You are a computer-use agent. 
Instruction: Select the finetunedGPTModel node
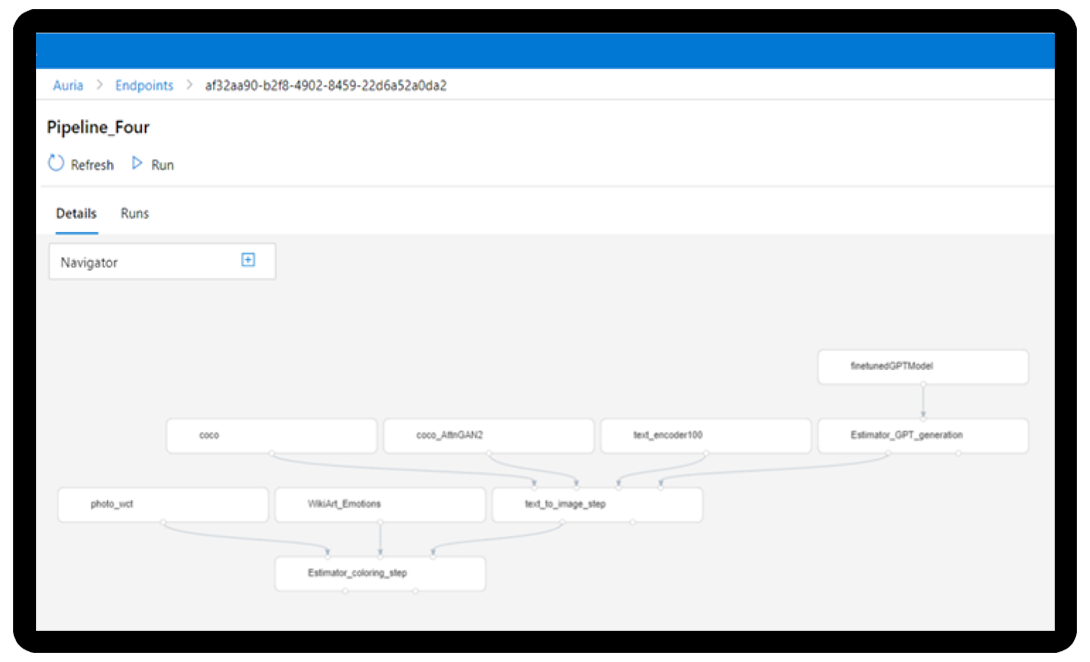923,367
